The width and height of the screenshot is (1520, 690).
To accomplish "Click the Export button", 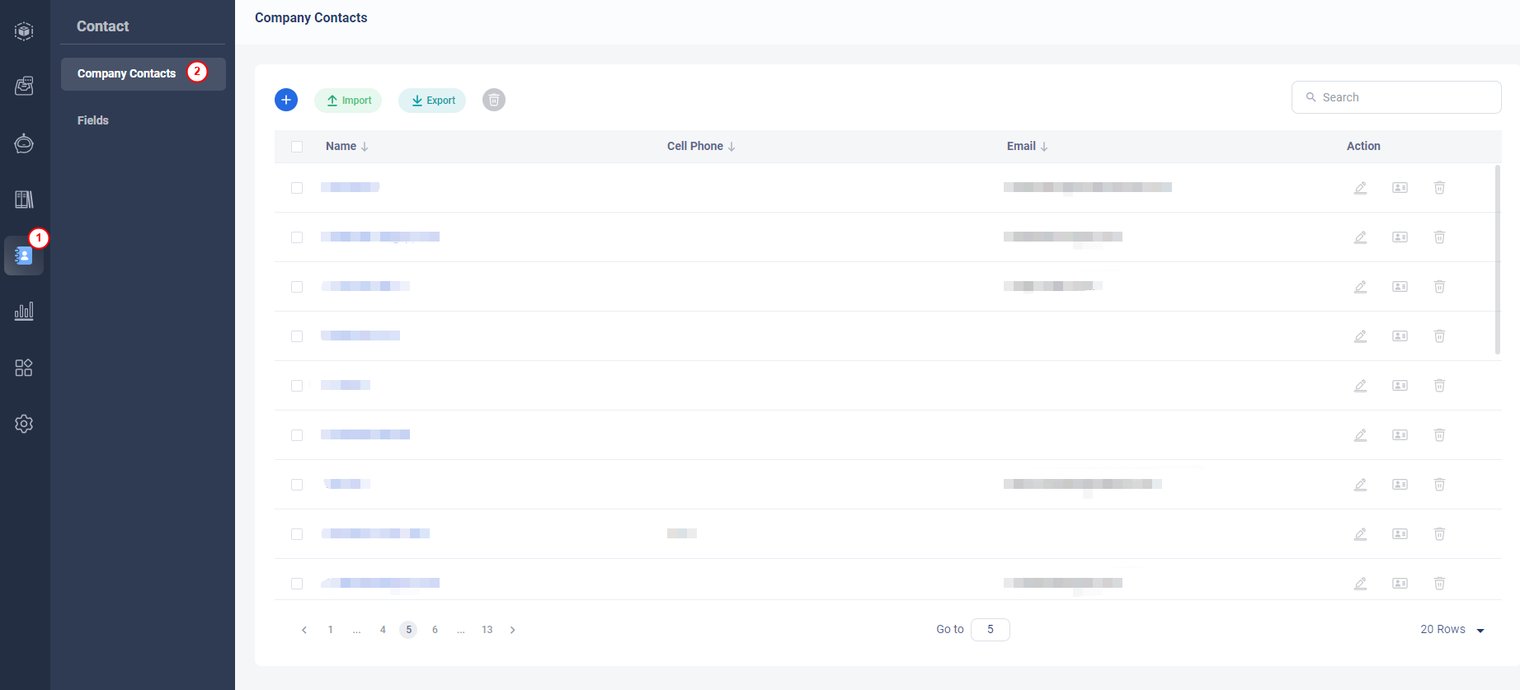I will coord(432,101).
